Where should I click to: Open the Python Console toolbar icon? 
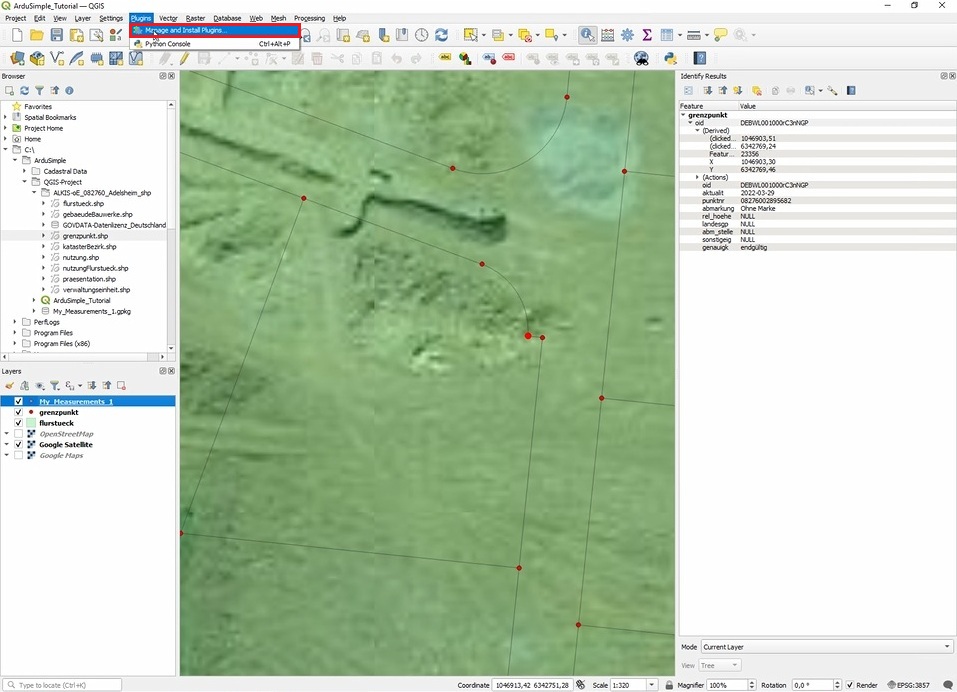(x=670, y=59)
